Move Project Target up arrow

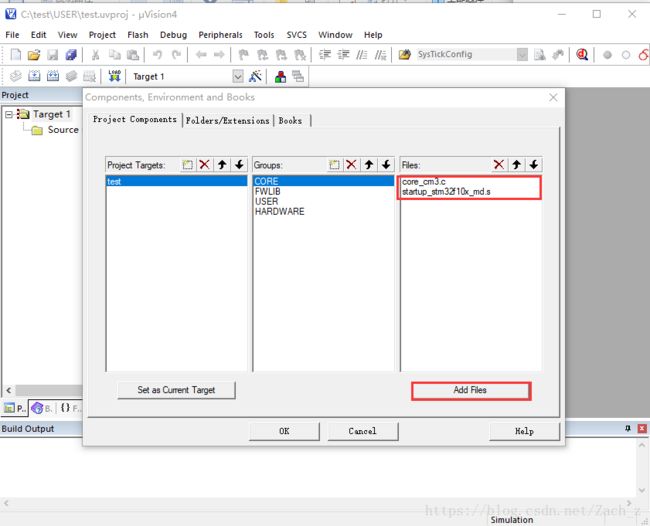tap(222, 165)
